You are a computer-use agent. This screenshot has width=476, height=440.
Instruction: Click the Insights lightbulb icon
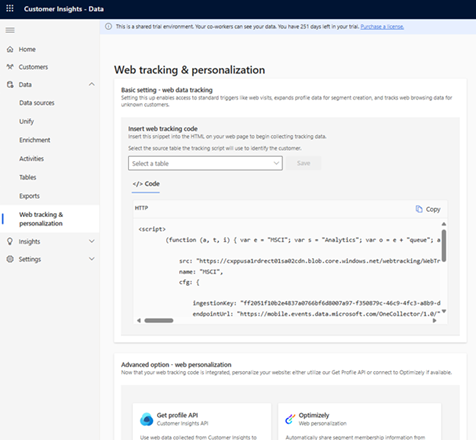point(10,241)
